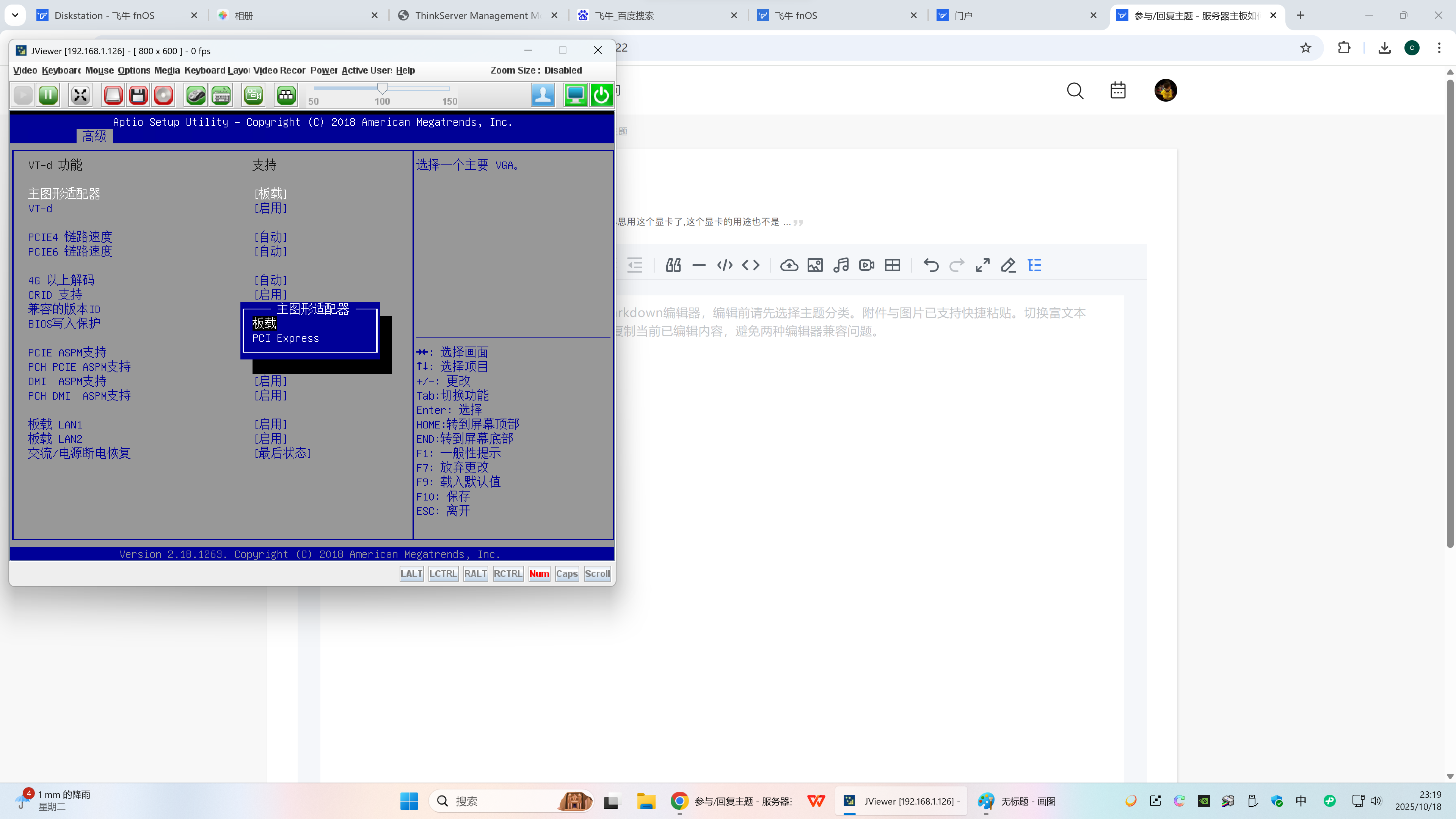Click the undo icon in the editor

(x=930, y=265)
